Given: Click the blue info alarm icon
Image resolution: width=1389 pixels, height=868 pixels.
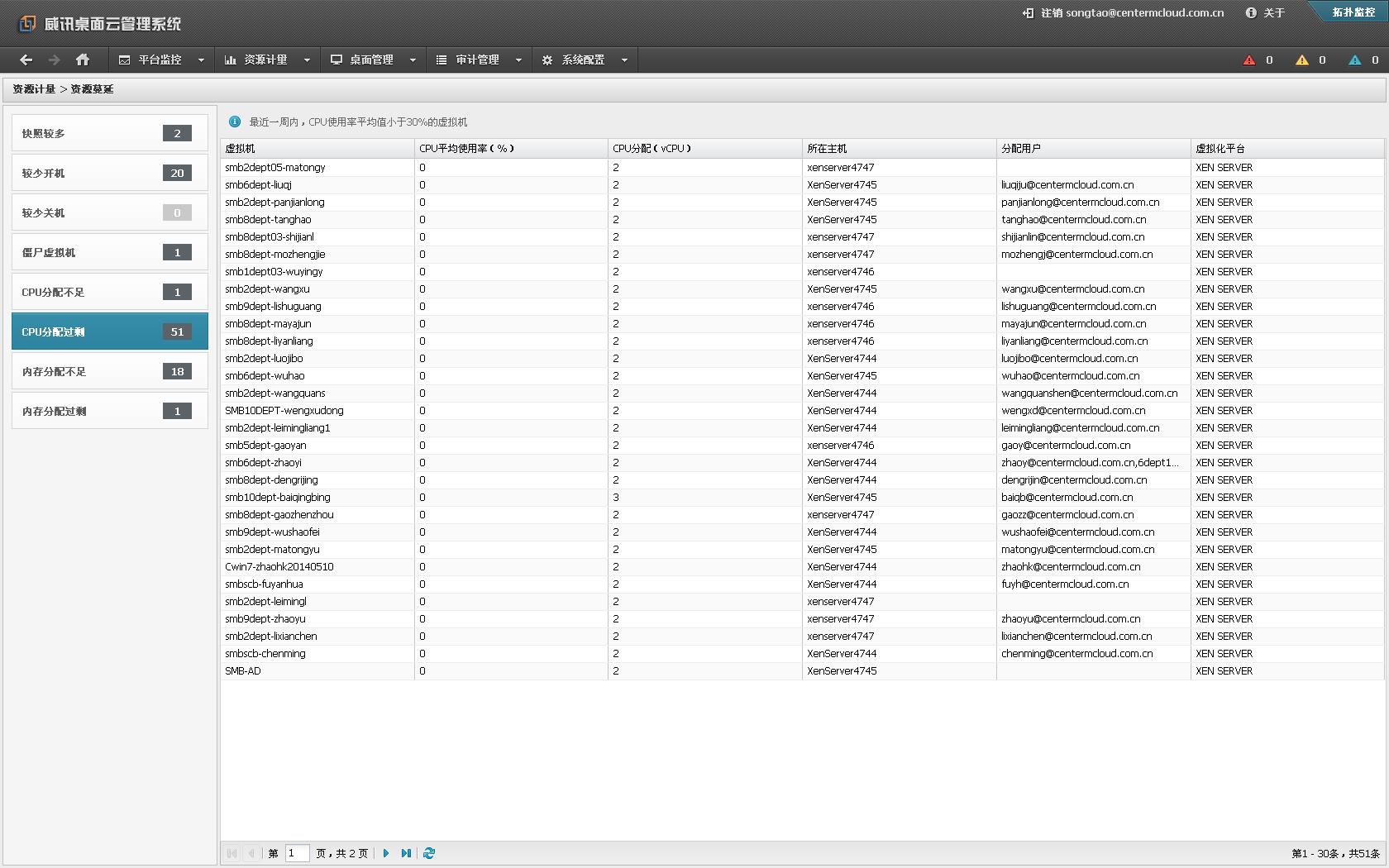Looking at the screenshot, I should point(1355,60).
